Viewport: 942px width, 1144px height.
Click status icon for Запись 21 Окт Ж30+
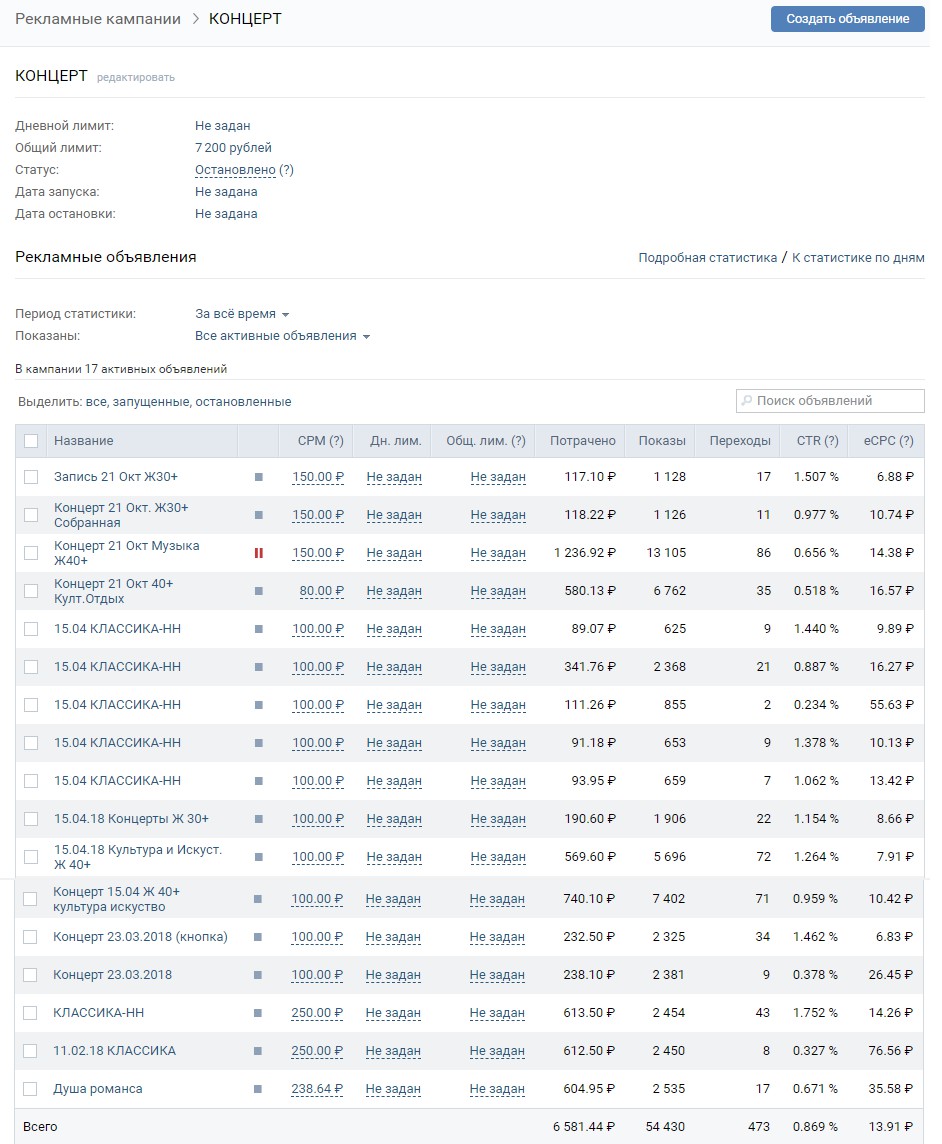click(x=259, y=477)
